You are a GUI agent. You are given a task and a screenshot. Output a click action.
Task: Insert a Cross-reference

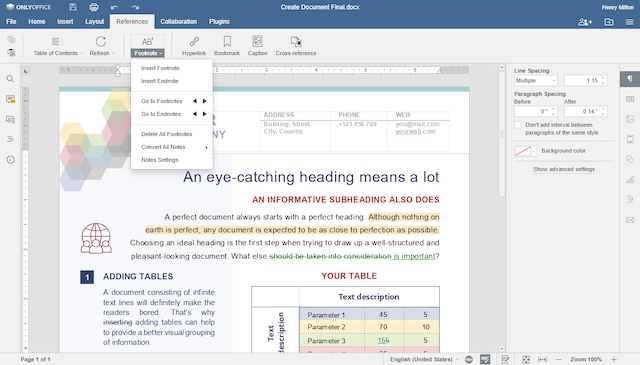pos(296,45)
